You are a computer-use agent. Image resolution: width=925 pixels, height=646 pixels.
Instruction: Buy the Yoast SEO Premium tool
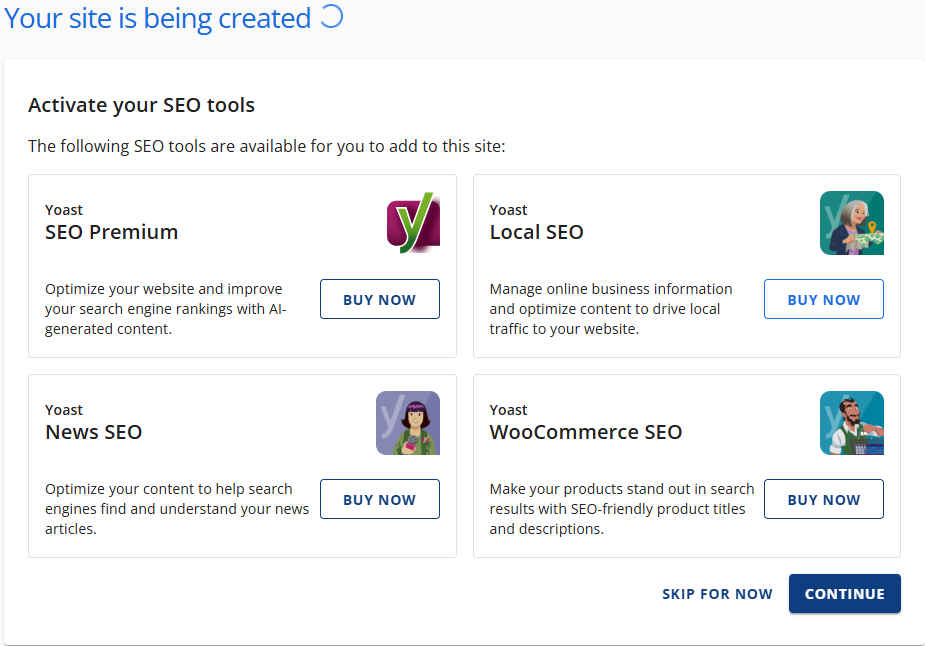[379, 298]
